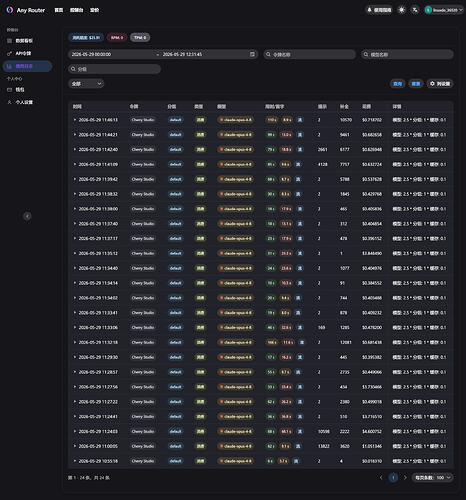The image size is (466, 500).
Task: Focus the token name search field
Action: [309, 54]
